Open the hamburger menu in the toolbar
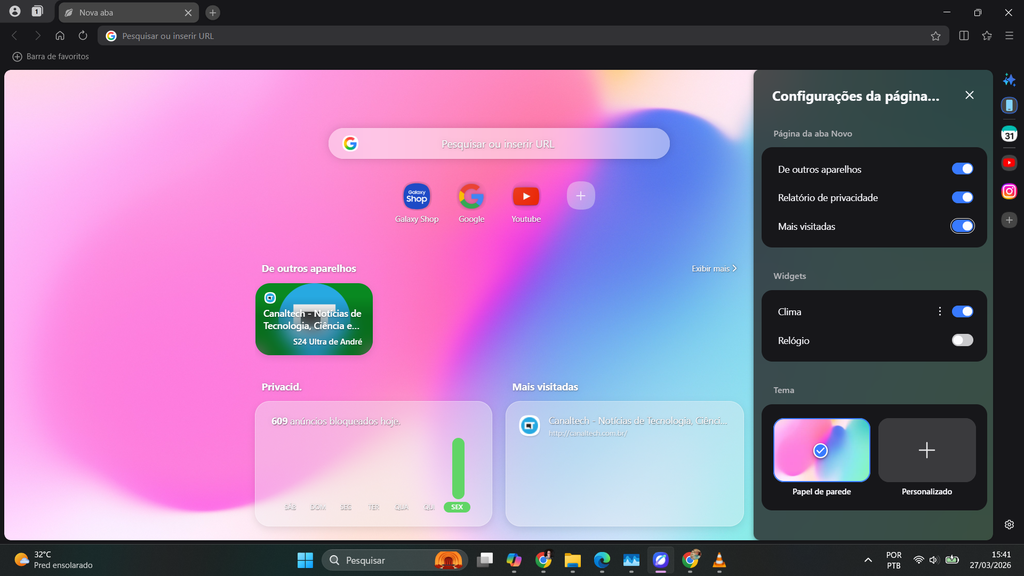Image resolution: width=1024 pixels, height=576 pixels. click(x=1009, y=36)
